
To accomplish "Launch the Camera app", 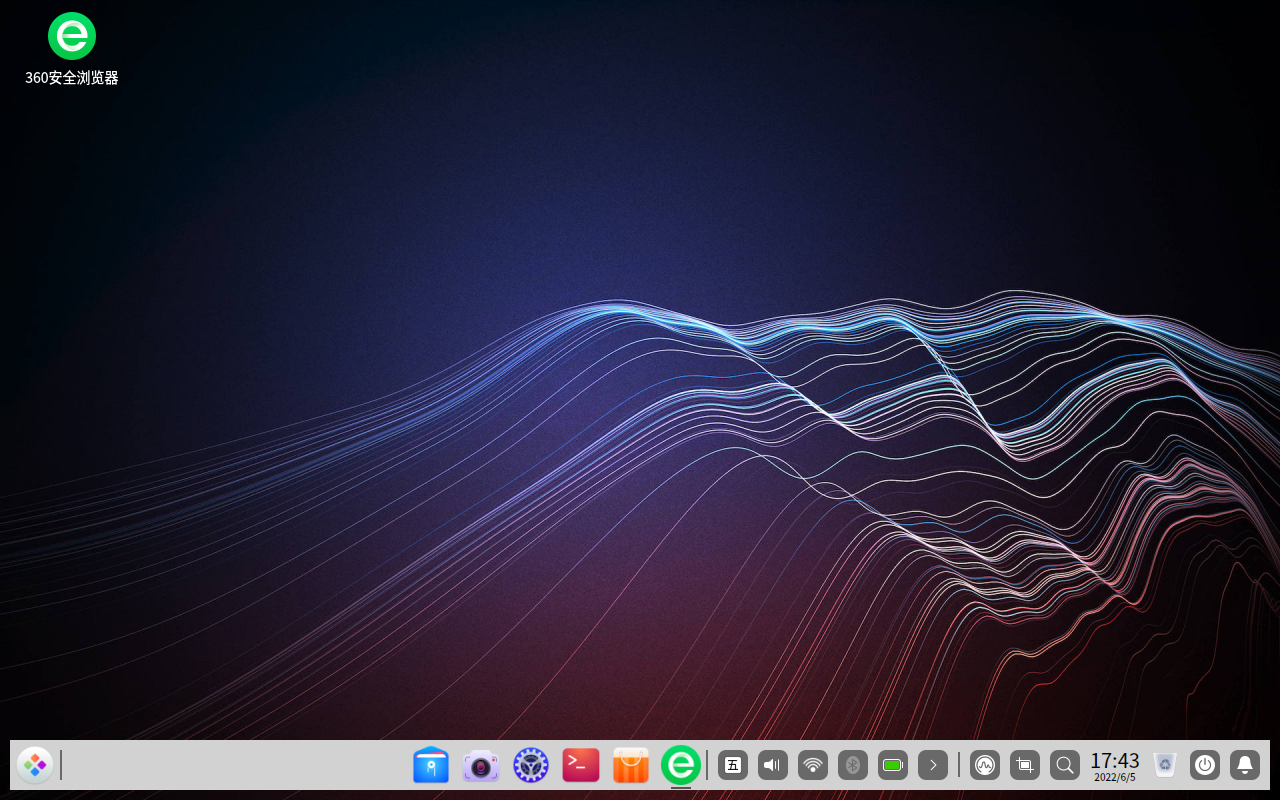I will pyautogui.click(x=480, y=765).
